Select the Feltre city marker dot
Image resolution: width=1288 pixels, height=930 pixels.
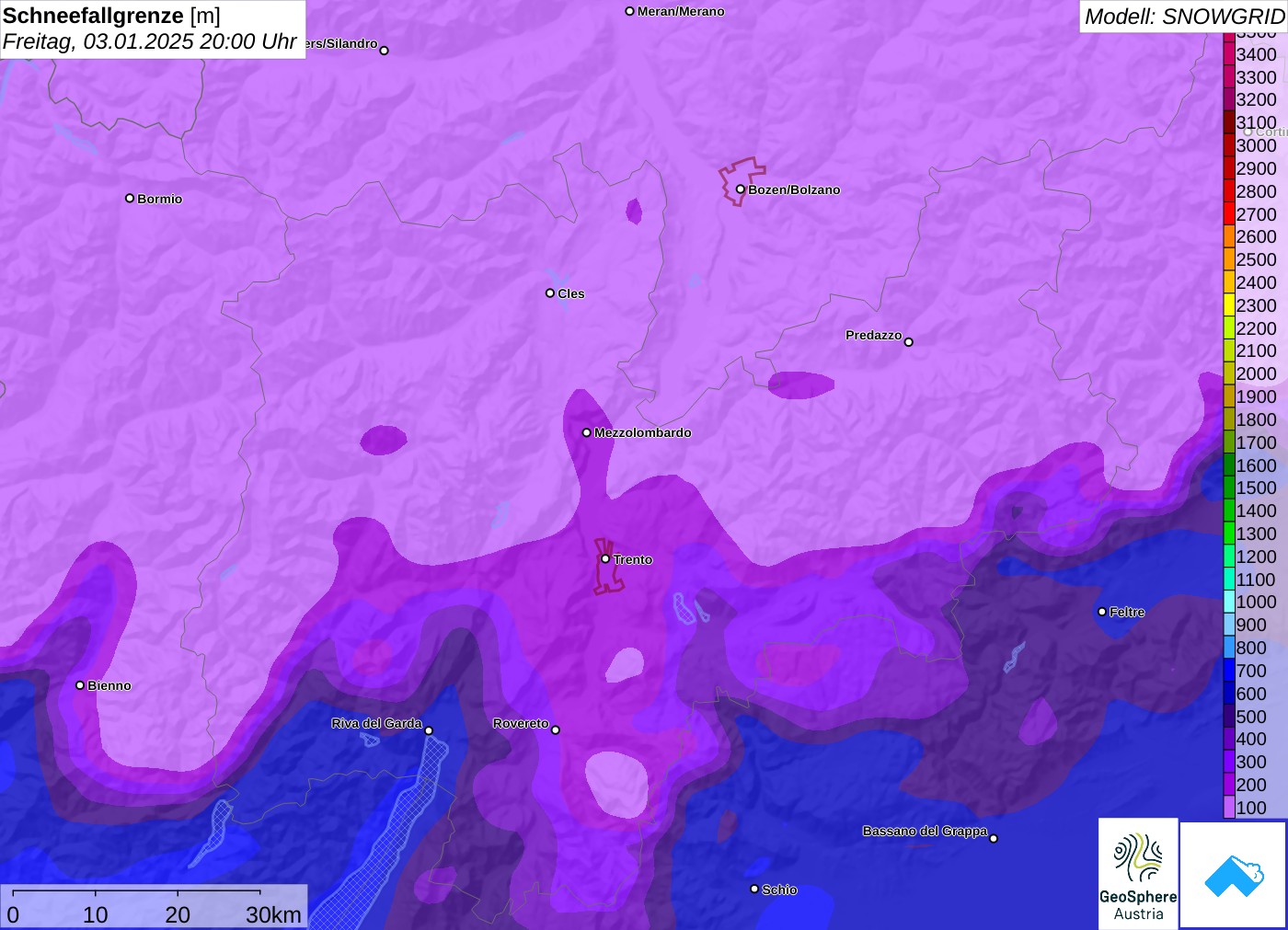coord(1102,612)
